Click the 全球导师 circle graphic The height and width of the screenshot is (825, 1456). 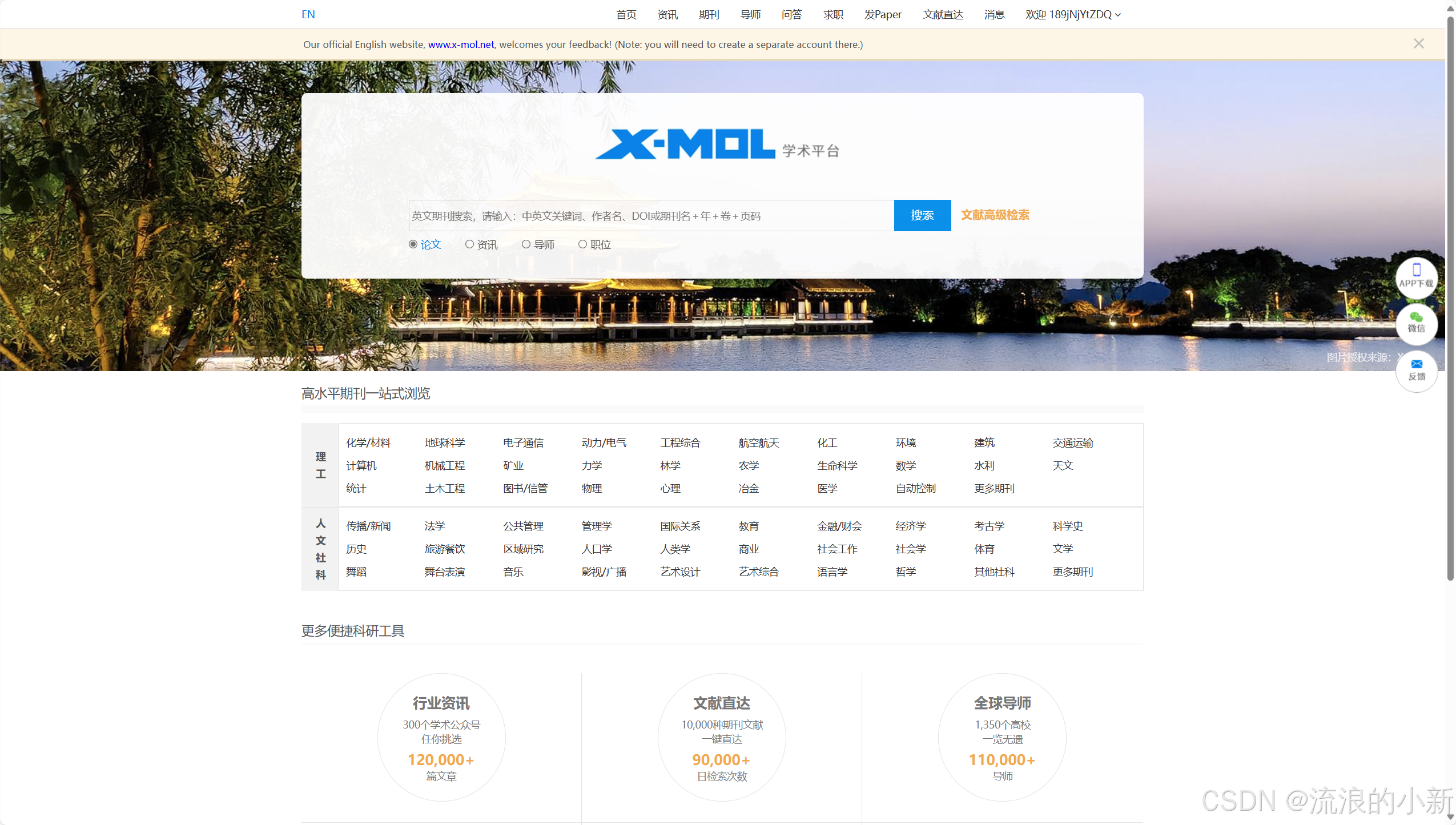(1002, 737)
